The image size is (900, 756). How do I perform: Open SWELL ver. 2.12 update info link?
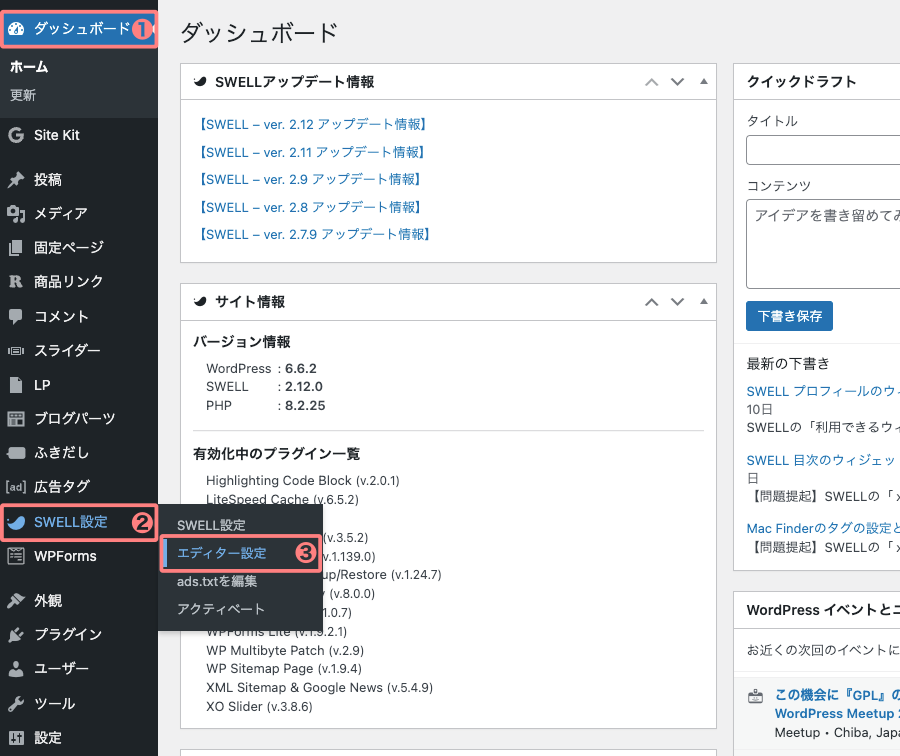tap(312, 125)
